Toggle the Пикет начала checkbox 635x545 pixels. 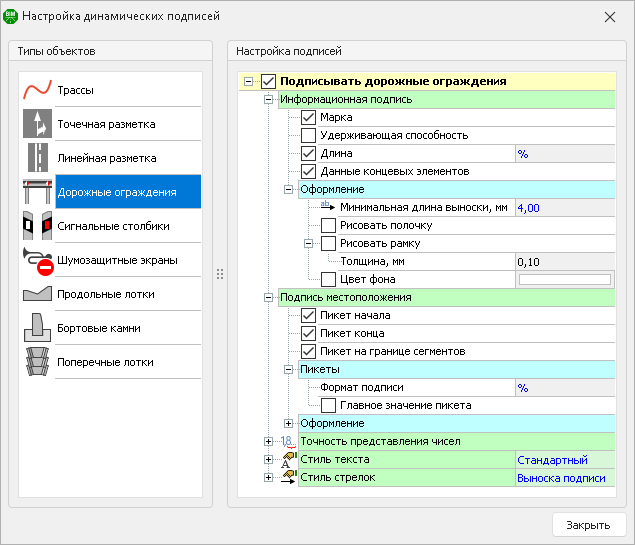tap(308, 316)
